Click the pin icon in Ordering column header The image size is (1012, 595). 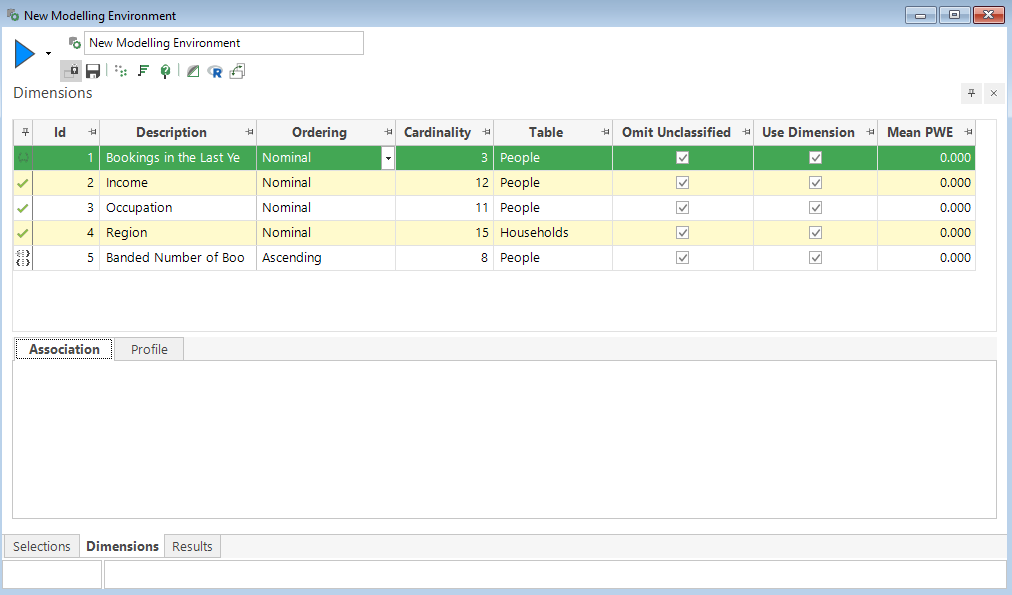click(x=389, y=132)
